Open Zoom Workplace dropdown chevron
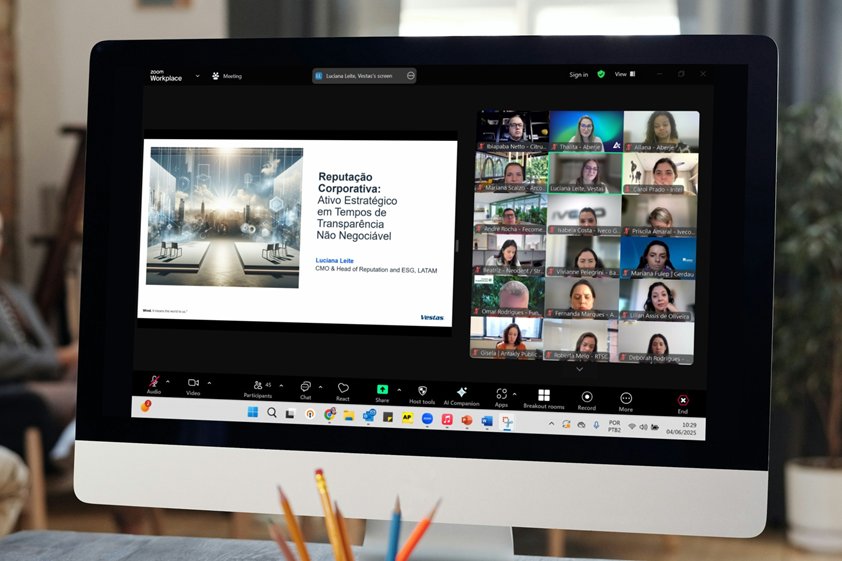The height and width of the screenshot is (561, 842). point(198,76)
